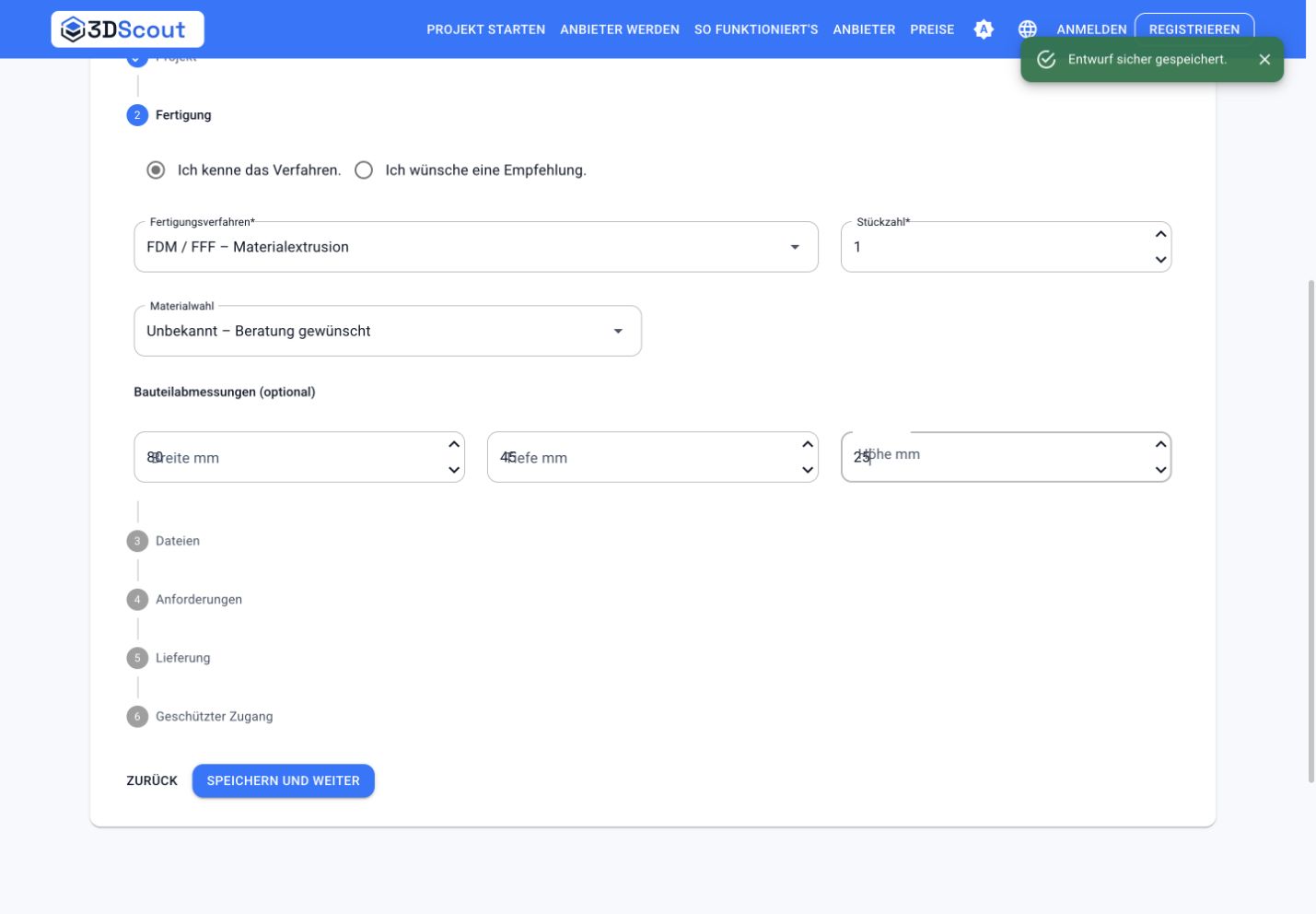Click the page's vertical scrollbar
This screenshot has width=1316, height=914.
click(1311, 532)
